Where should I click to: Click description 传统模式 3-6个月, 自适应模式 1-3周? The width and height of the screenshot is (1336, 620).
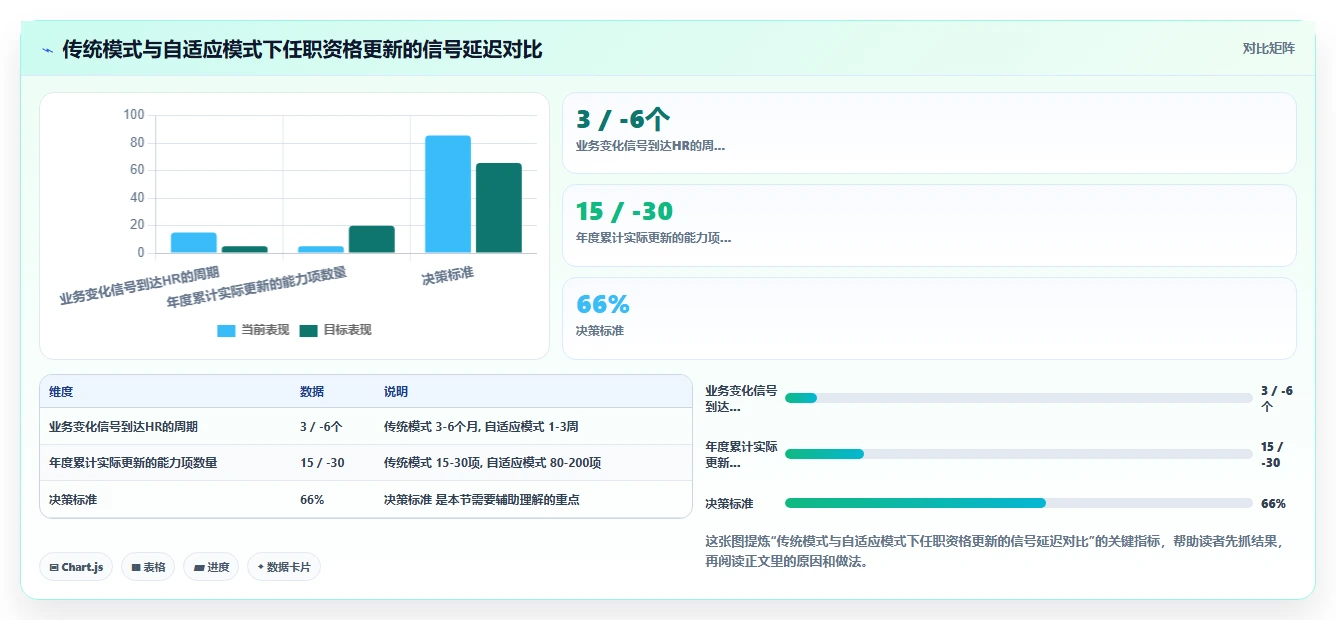pos(481,427)
